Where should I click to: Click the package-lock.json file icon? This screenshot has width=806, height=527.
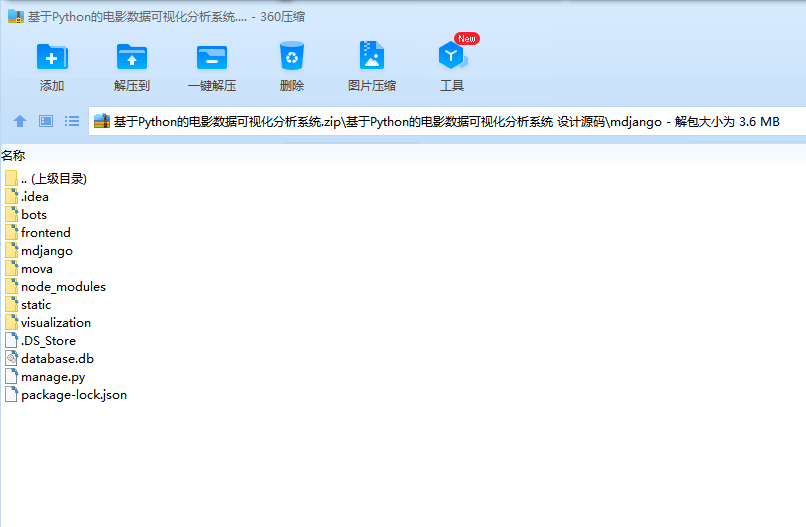click(11, 394)
